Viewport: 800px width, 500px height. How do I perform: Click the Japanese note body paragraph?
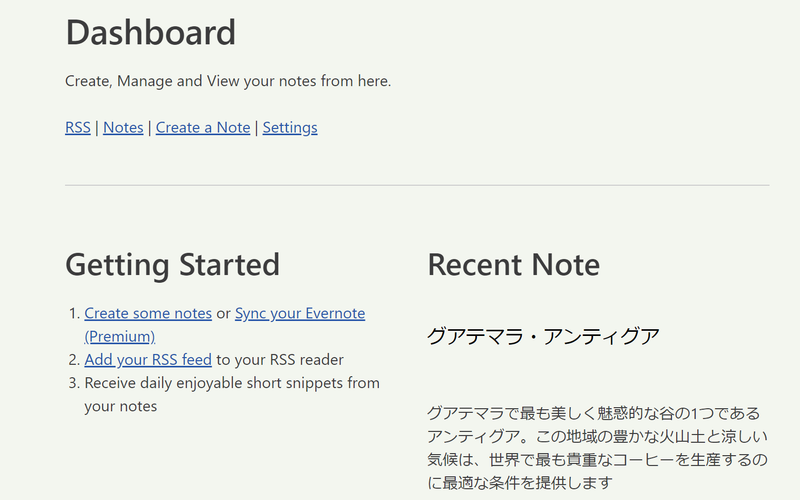pos(596,447)
